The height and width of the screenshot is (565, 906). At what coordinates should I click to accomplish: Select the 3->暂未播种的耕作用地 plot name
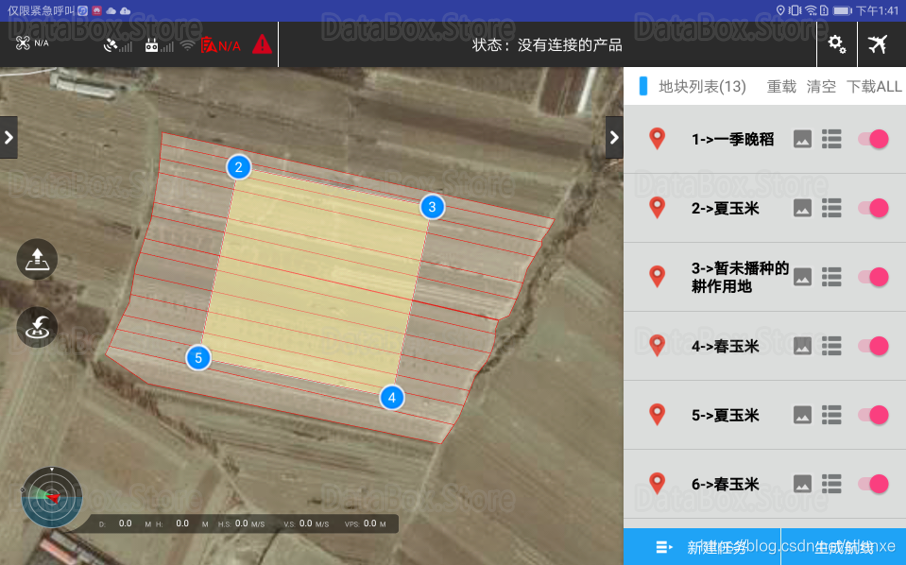coord(740,277)
